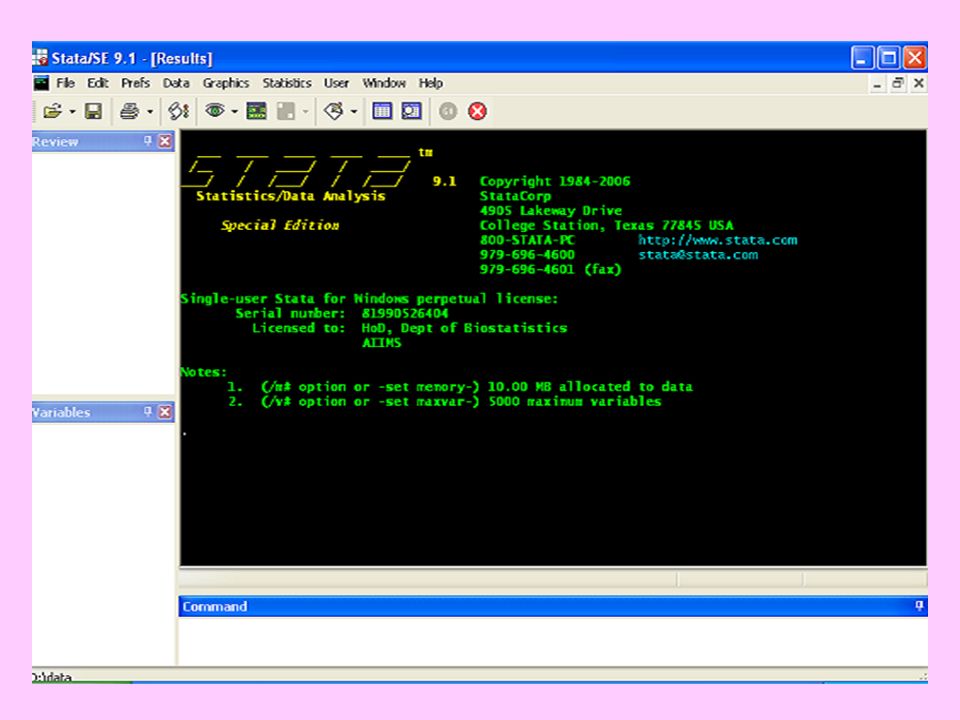The width and height of the screenshot is (960, 720).
Task: Click the http://www.stata.com link
Action: click(x=718, y=240)
